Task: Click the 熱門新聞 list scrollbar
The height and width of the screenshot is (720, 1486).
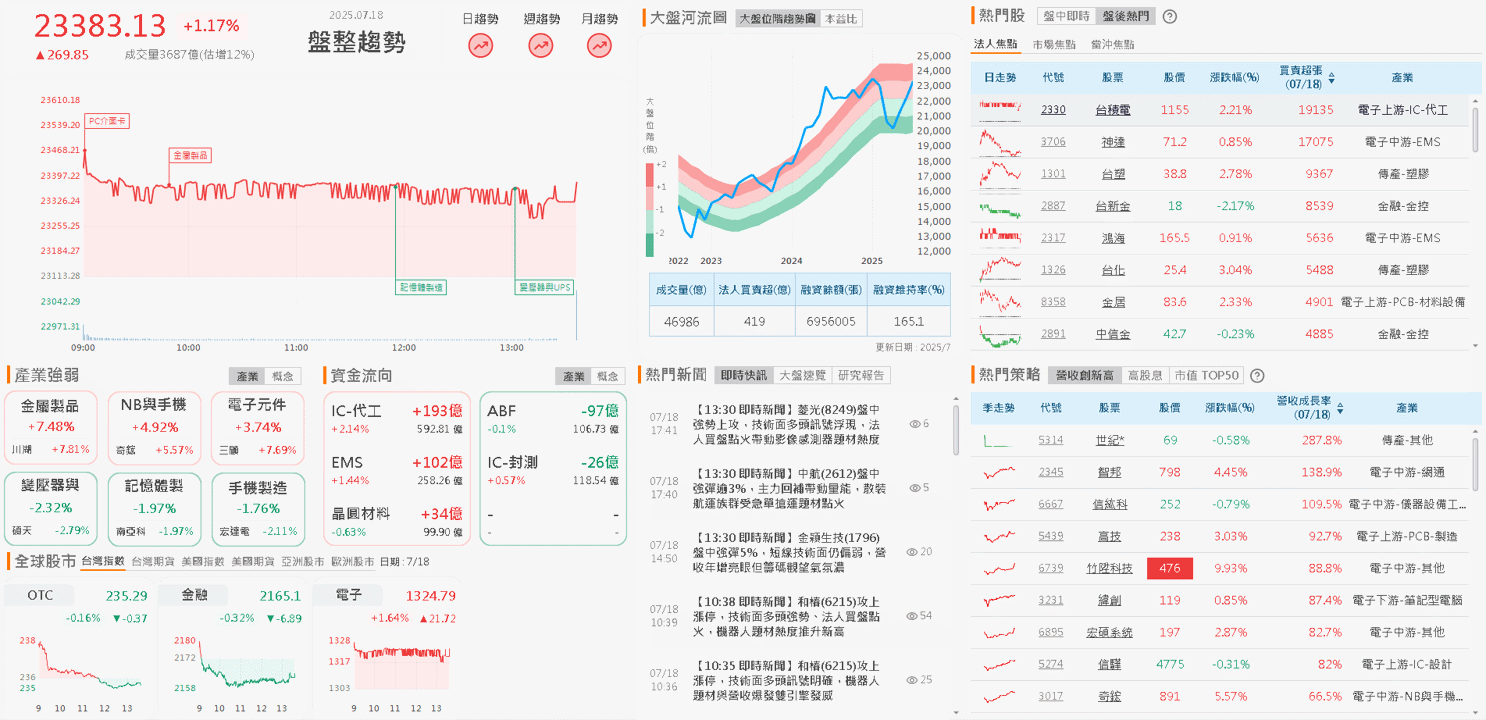Action: coord(957,430)
